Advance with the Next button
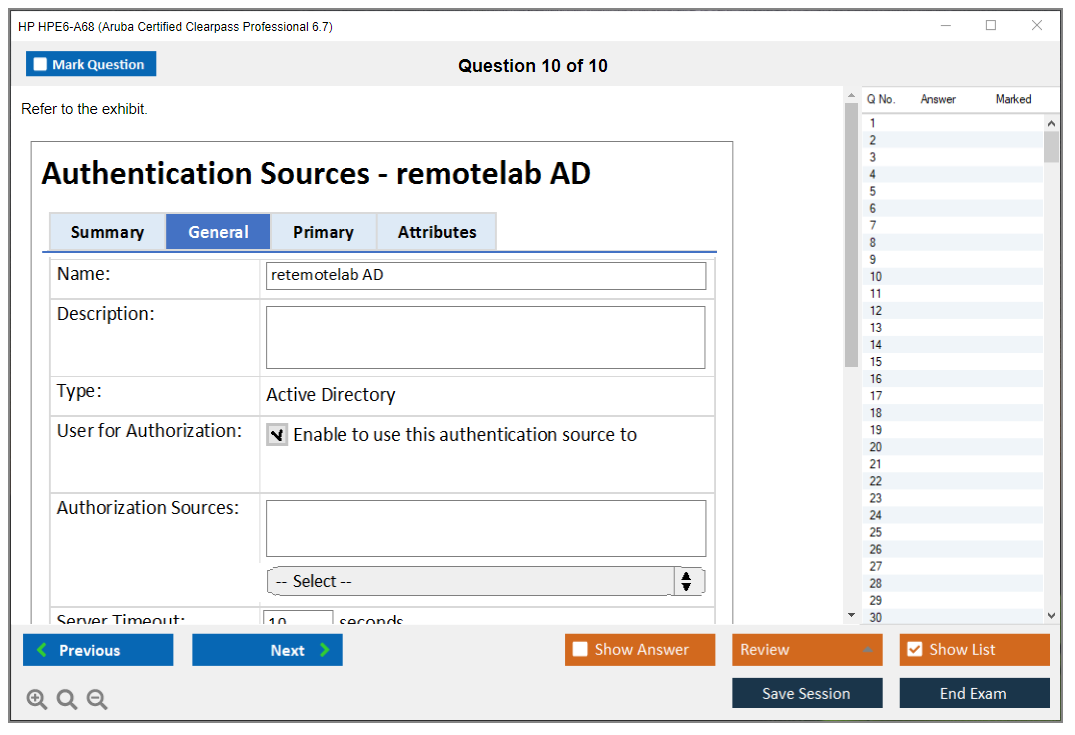Viewport: 1075px width, 735px height. click(x=267, y=650)
